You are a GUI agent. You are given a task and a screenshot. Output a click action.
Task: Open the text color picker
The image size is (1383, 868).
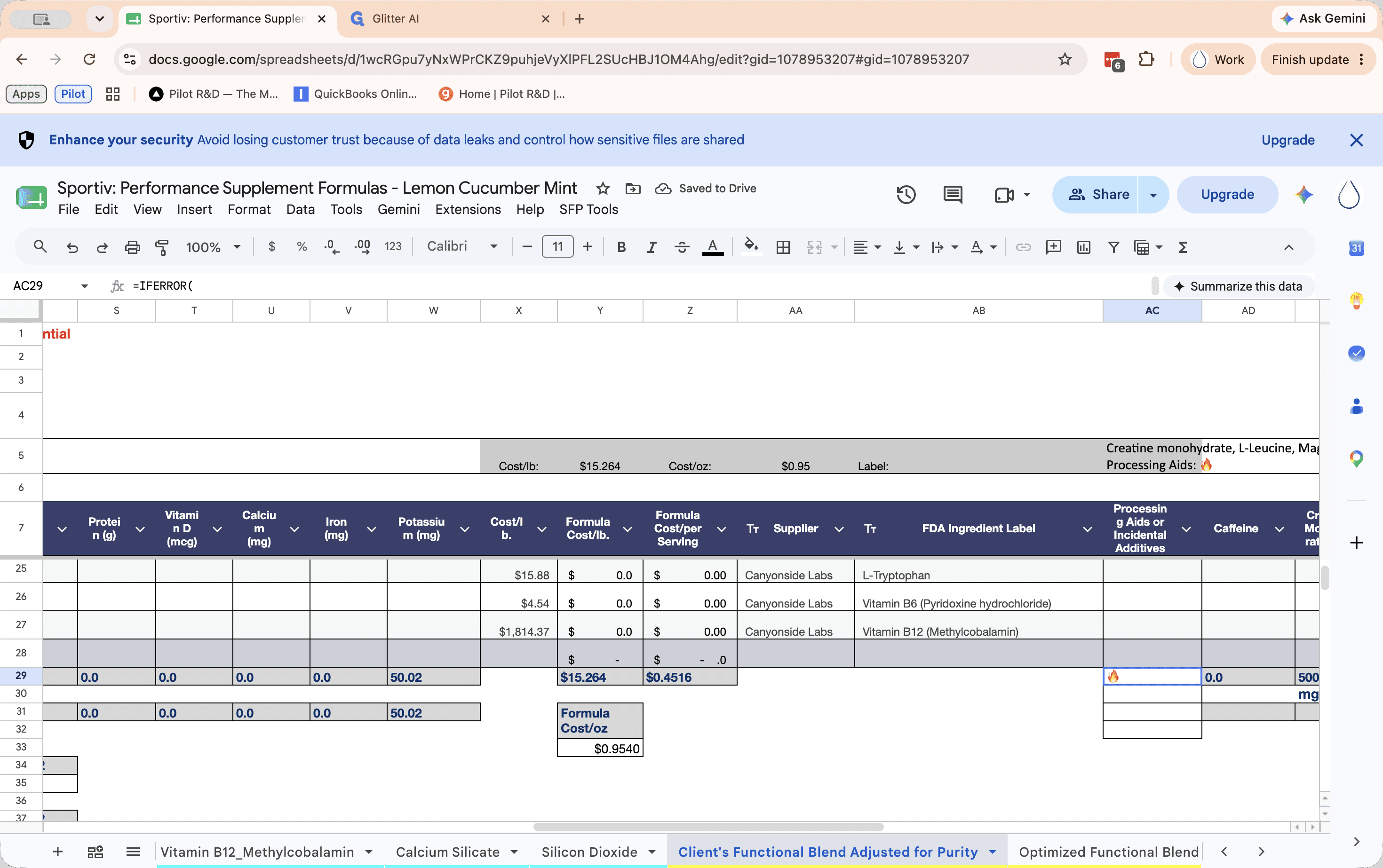(x=713, y=247)
